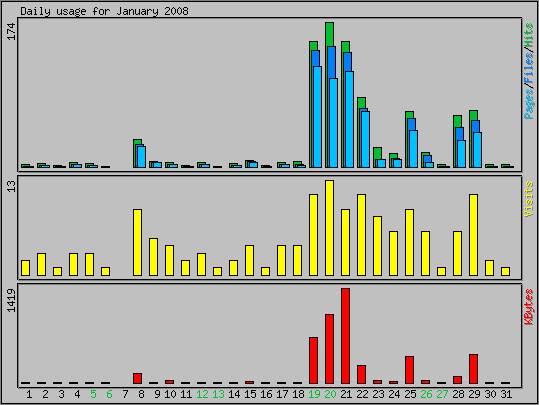539x405 pixels.
Task: Click the vertical Pages/Files/Hits legend label
Action: tap(529, 71)
